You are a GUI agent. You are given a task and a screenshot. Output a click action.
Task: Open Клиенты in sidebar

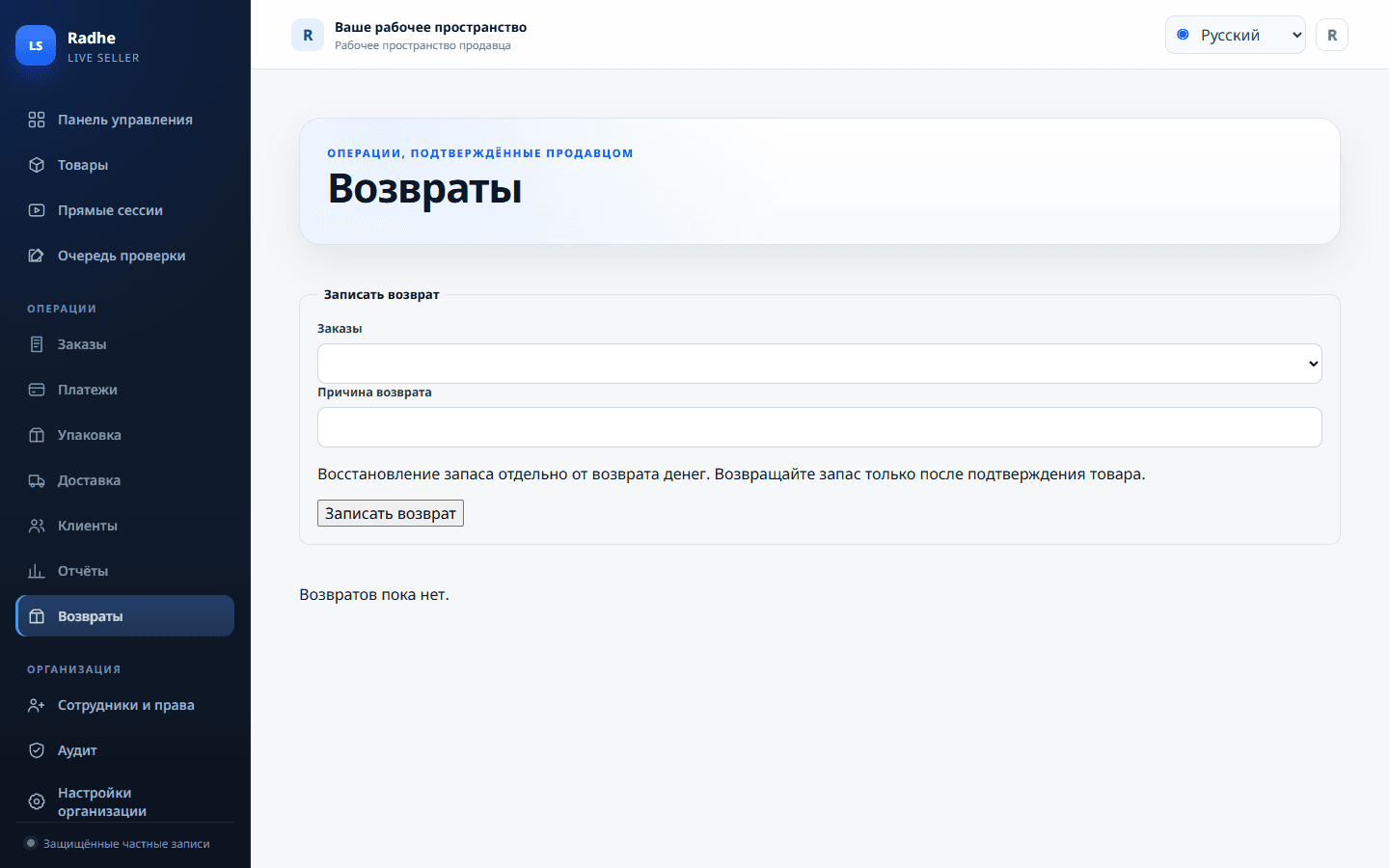click(125, 526)
